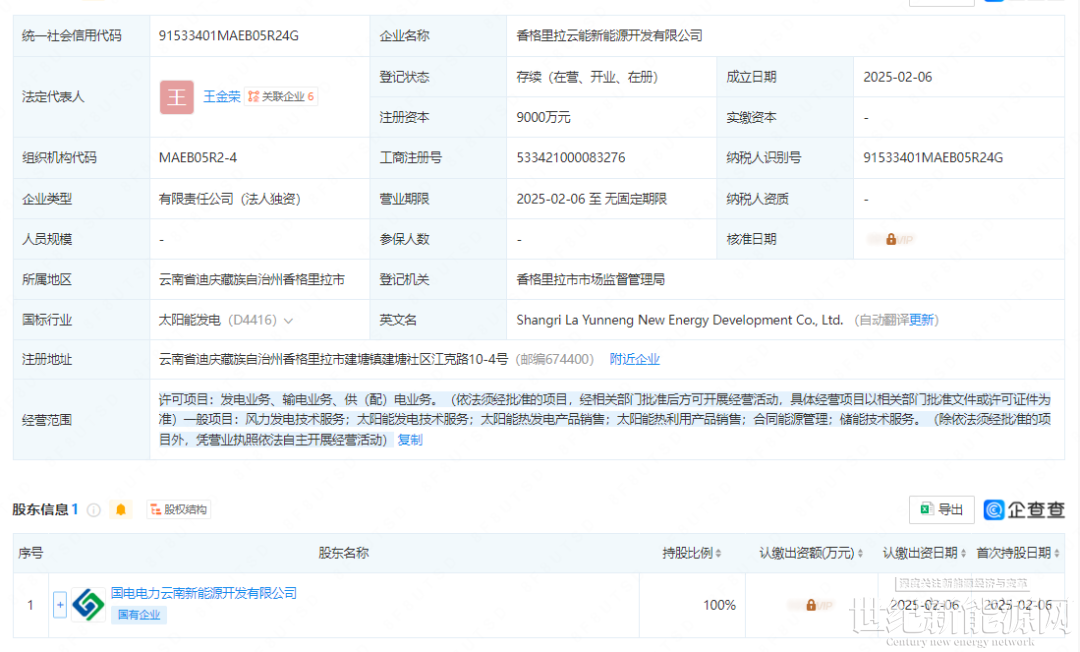Click the VIP lock icon in 核准日期 row
Viewport: 1080px width, 652px height.
click(x=891, y=240)
